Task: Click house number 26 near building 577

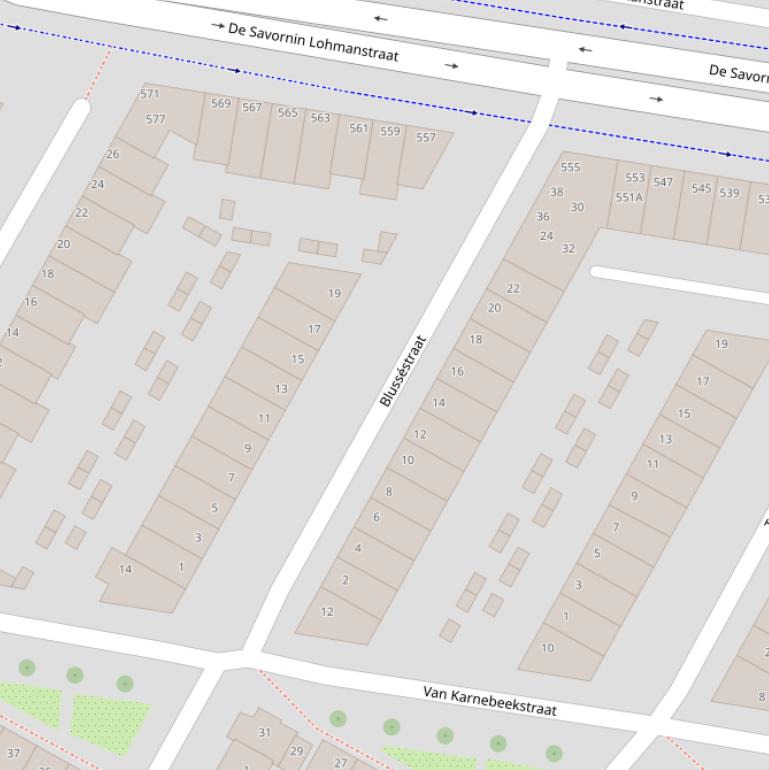Action: tap(113, 154)
